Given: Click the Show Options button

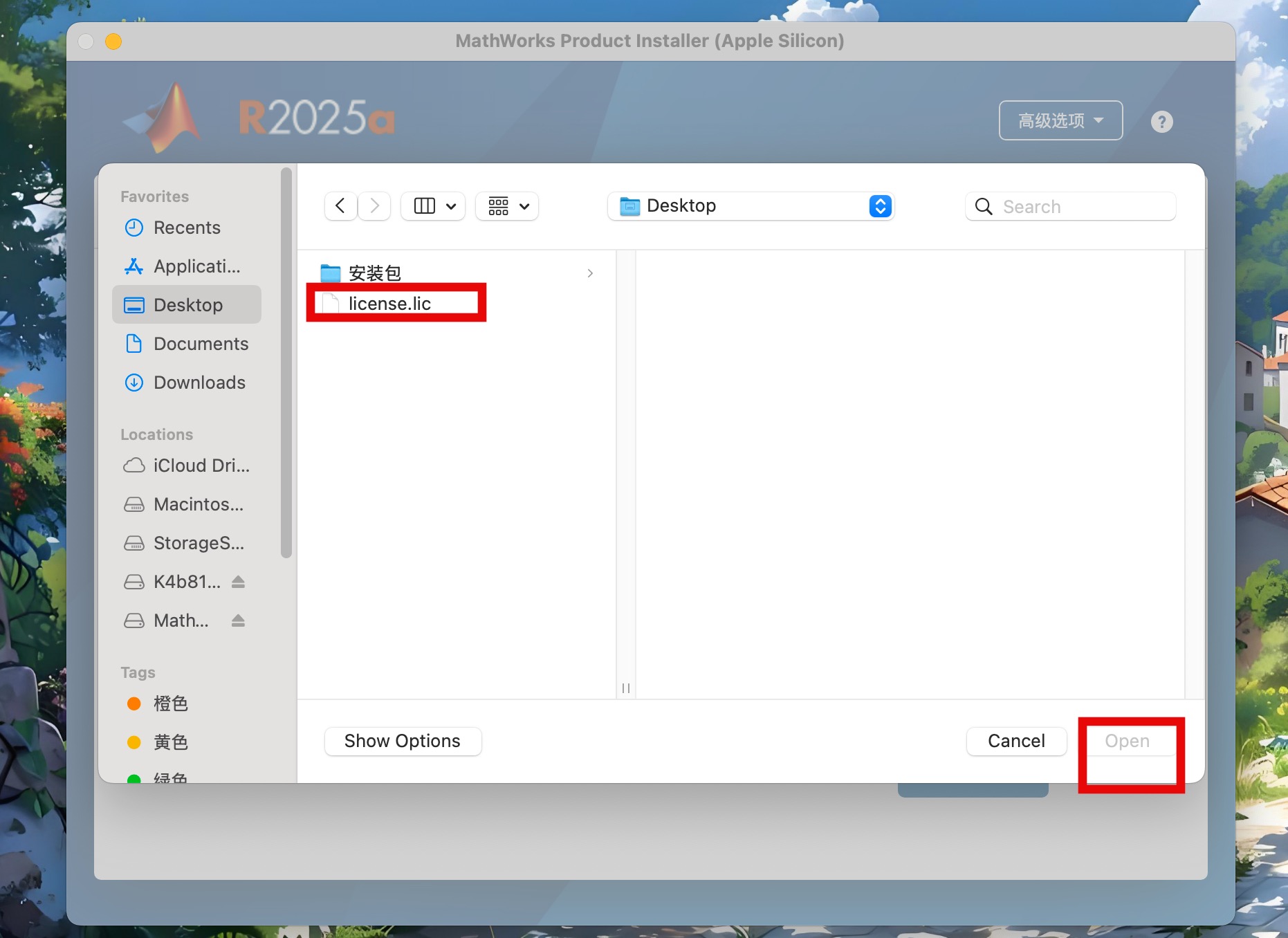Looking at the screenshot, I should pos(403,742).
